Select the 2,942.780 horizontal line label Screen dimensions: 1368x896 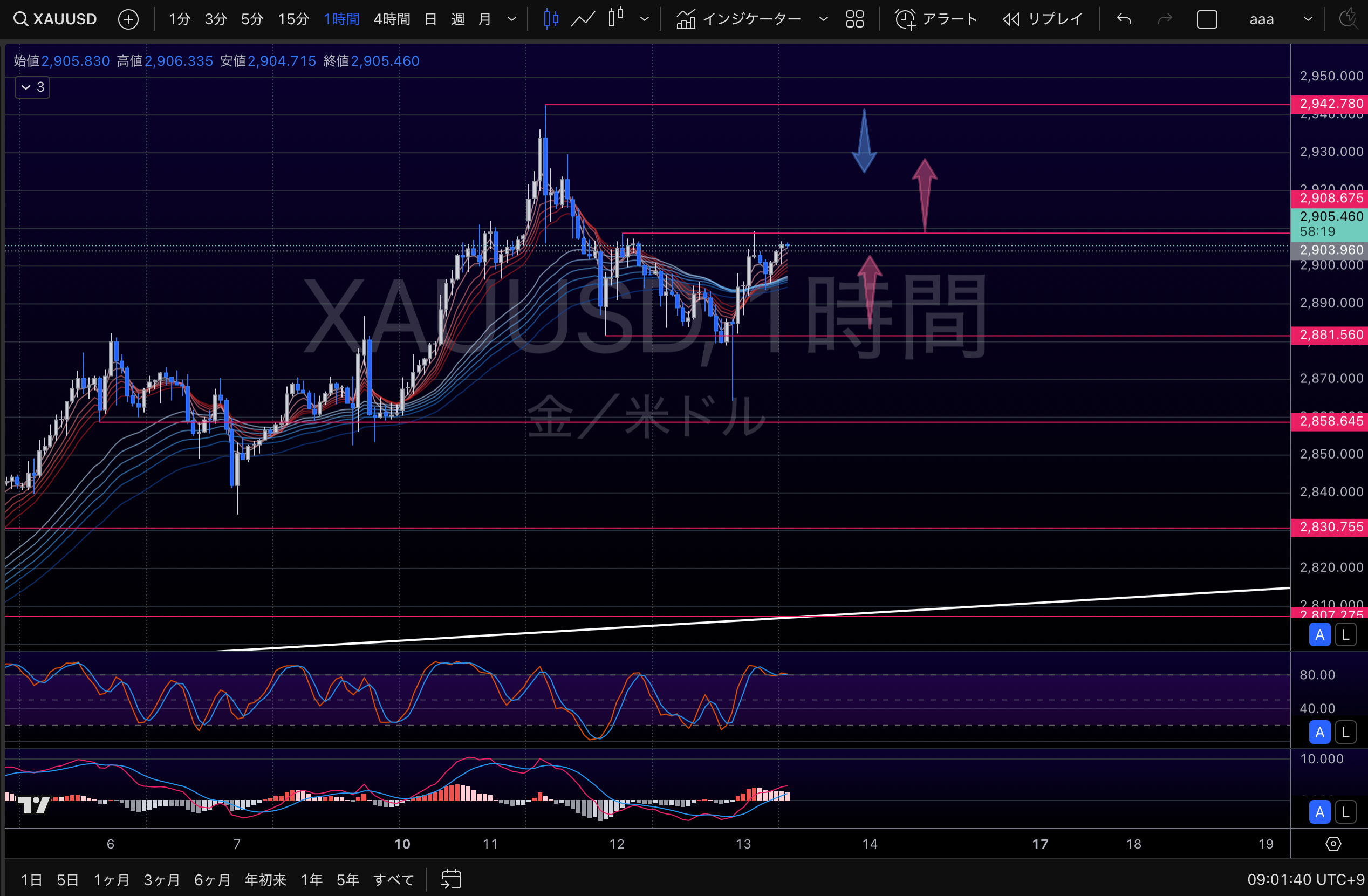coord(1329,104)
